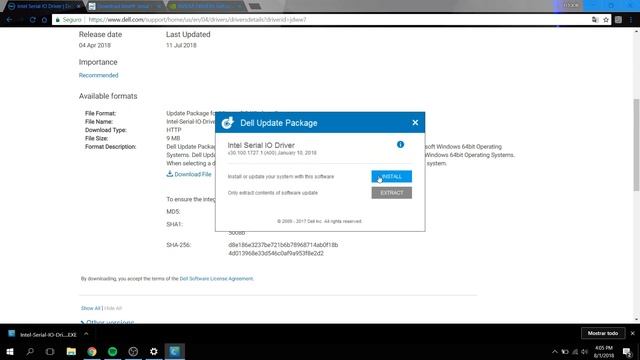
Task: Open a new browser tab
Action: pyautogui.click(x=255, y=6)
